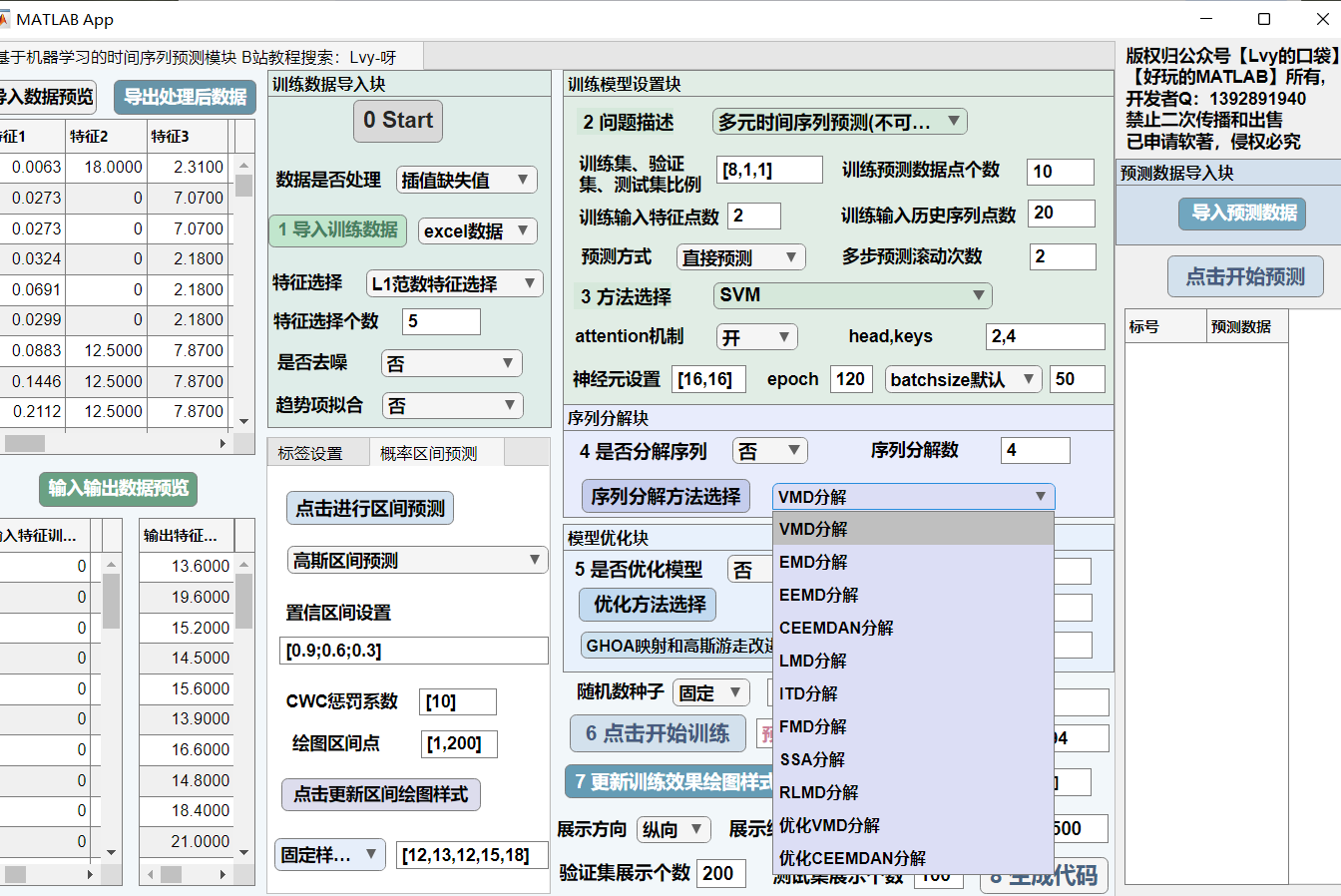Viewport: 1341px width, 896px height.
Task: Open the 标签设置 tab
Action: 310,453
